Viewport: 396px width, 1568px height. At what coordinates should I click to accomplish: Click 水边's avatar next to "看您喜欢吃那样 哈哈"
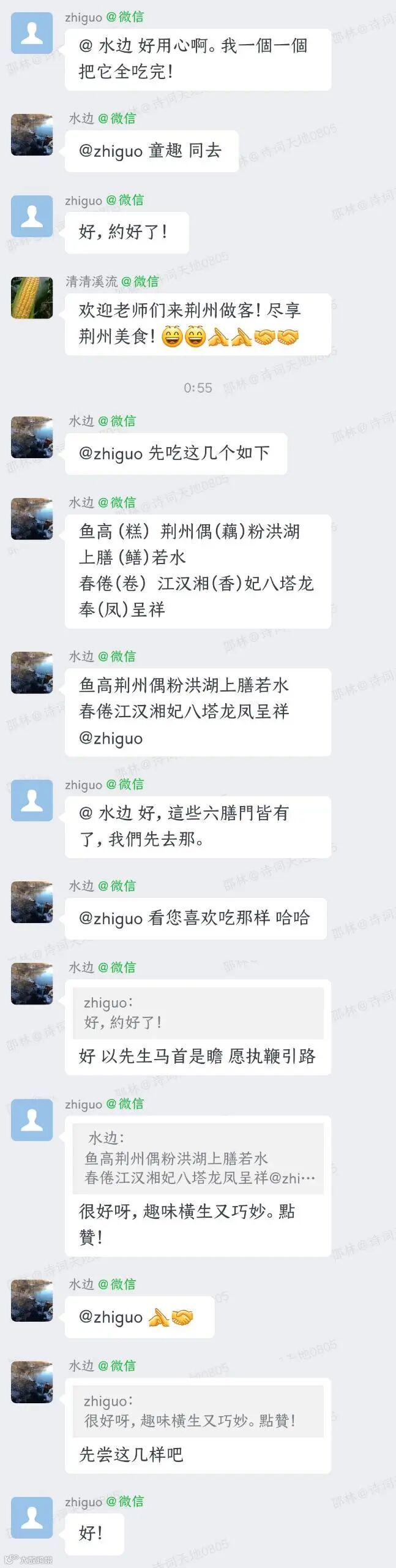click(x=32, y=902)
